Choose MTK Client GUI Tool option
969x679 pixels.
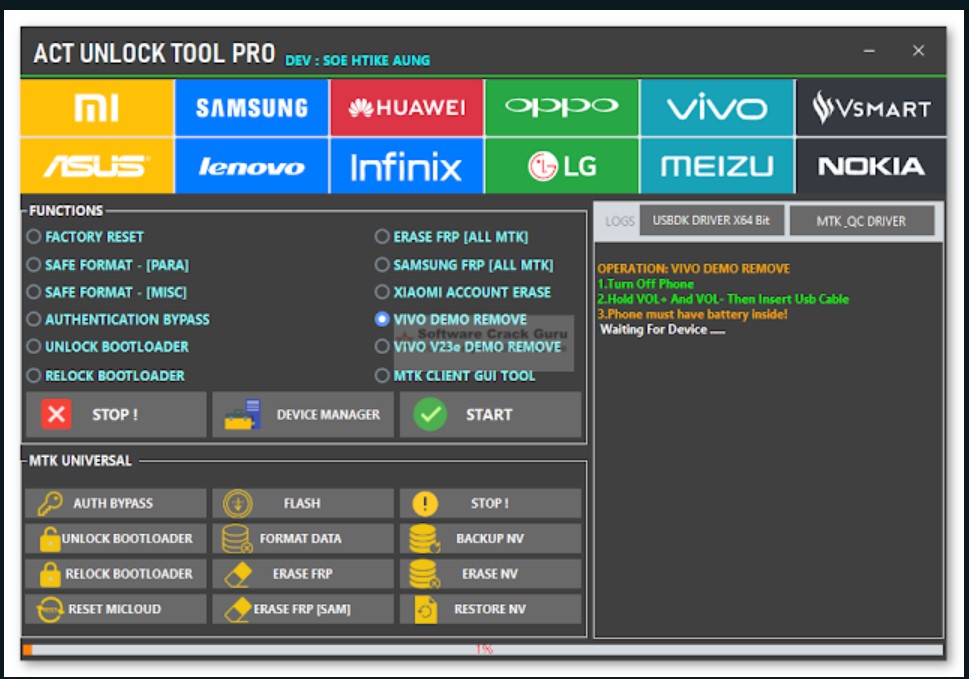click(455, 376)
